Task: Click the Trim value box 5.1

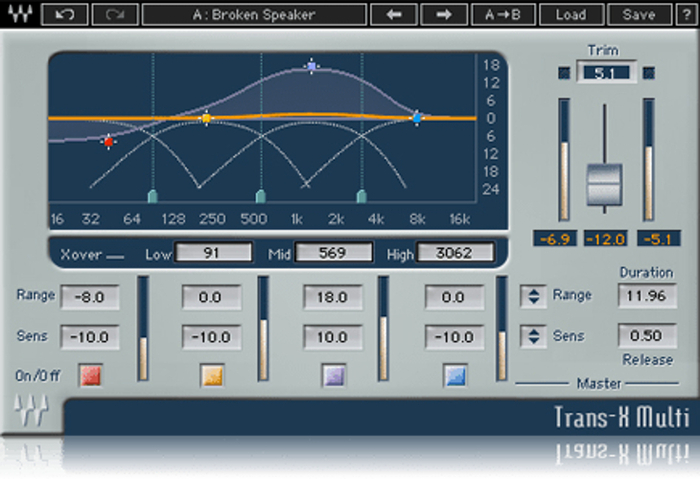Action: click(606, 72)
